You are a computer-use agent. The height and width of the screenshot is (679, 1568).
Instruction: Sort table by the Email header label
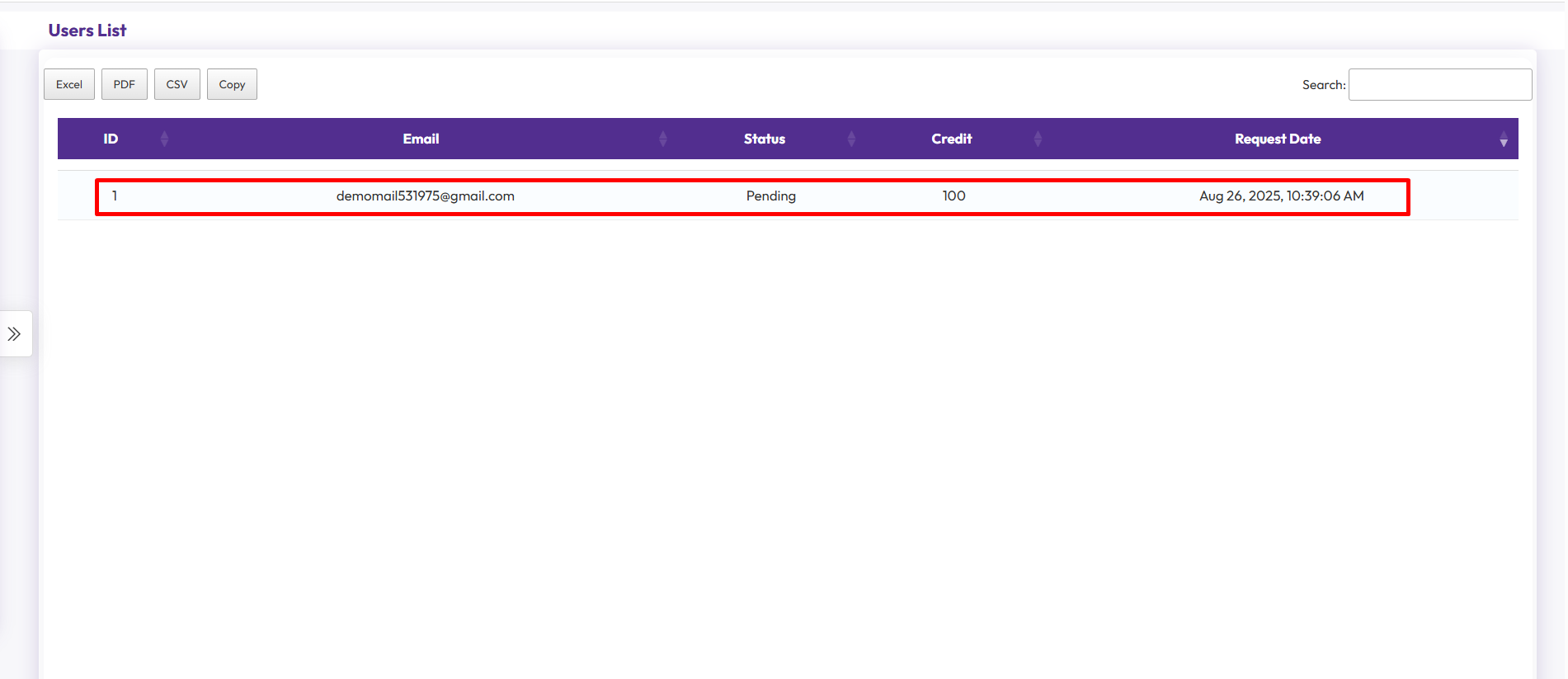[421, 139]
